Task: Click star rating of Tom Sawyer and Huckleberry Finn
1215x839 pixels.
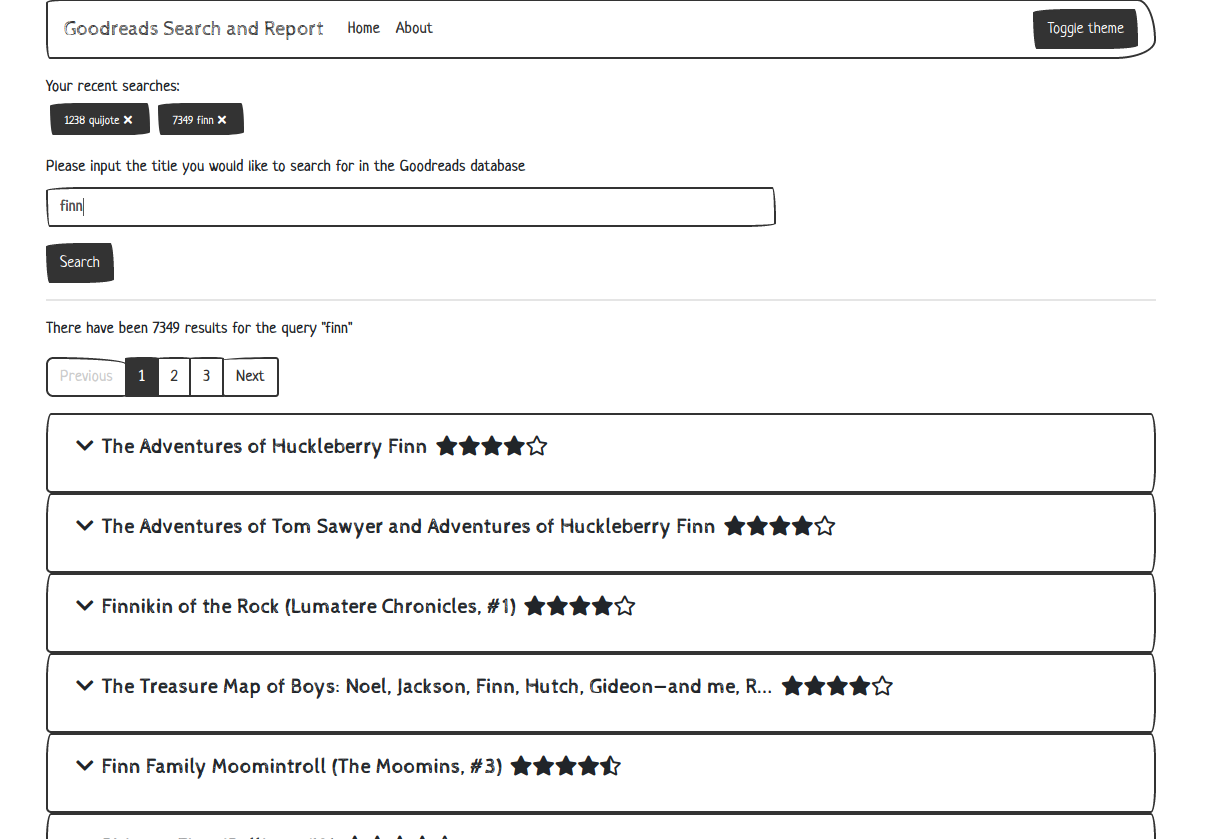Action: point(780,526)
